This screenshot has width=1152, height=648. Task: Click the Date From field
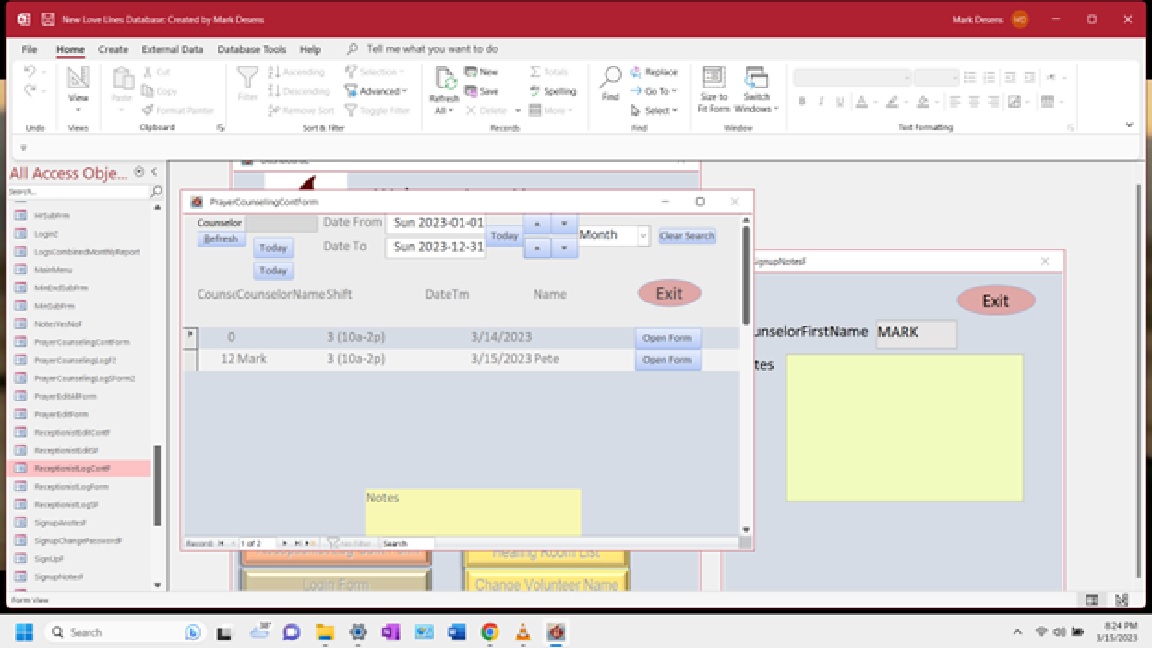click(436, 223)
